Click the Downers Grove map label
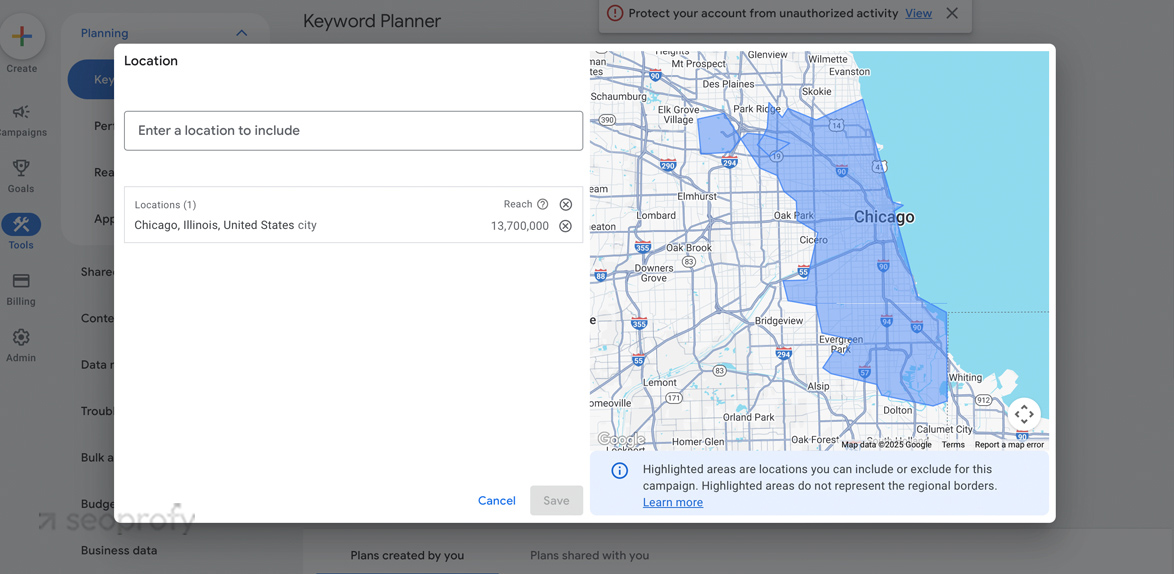1174x574 pixels. click(654, 273)
